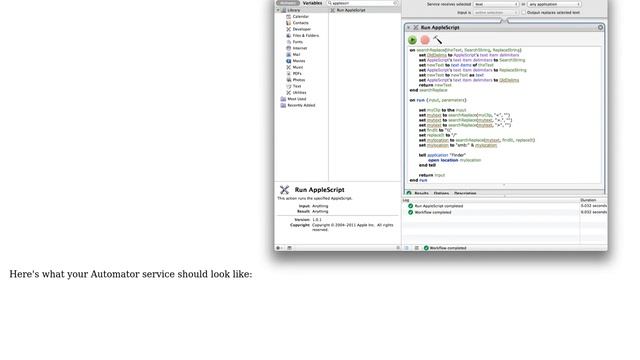The height and width of the screenshot is (360, 640).
Task: Click the Most Used folder icon
Action: pos(283,99)
